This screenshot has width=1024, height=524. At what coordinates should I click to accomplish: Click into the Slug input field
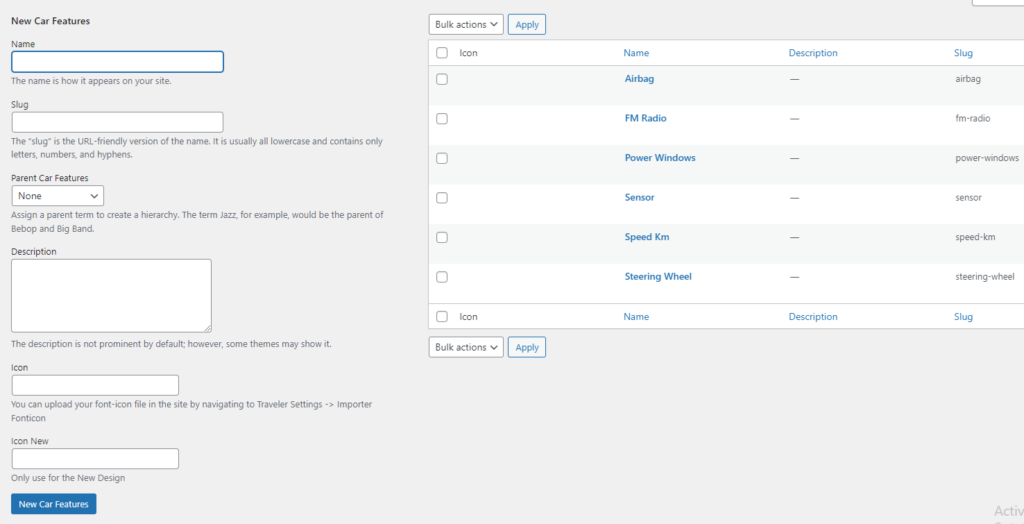click(x=117, y=122)
